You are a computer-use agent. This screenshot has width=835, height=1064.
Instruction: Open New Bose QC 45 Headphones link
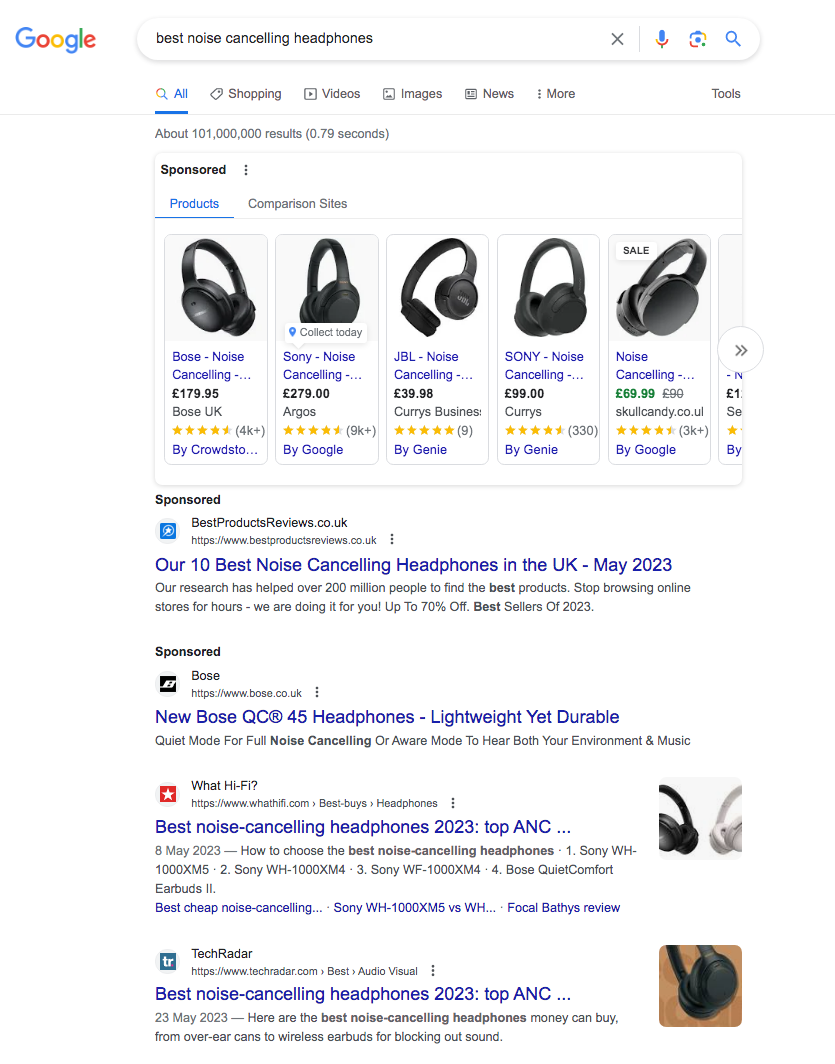(387, 717)
